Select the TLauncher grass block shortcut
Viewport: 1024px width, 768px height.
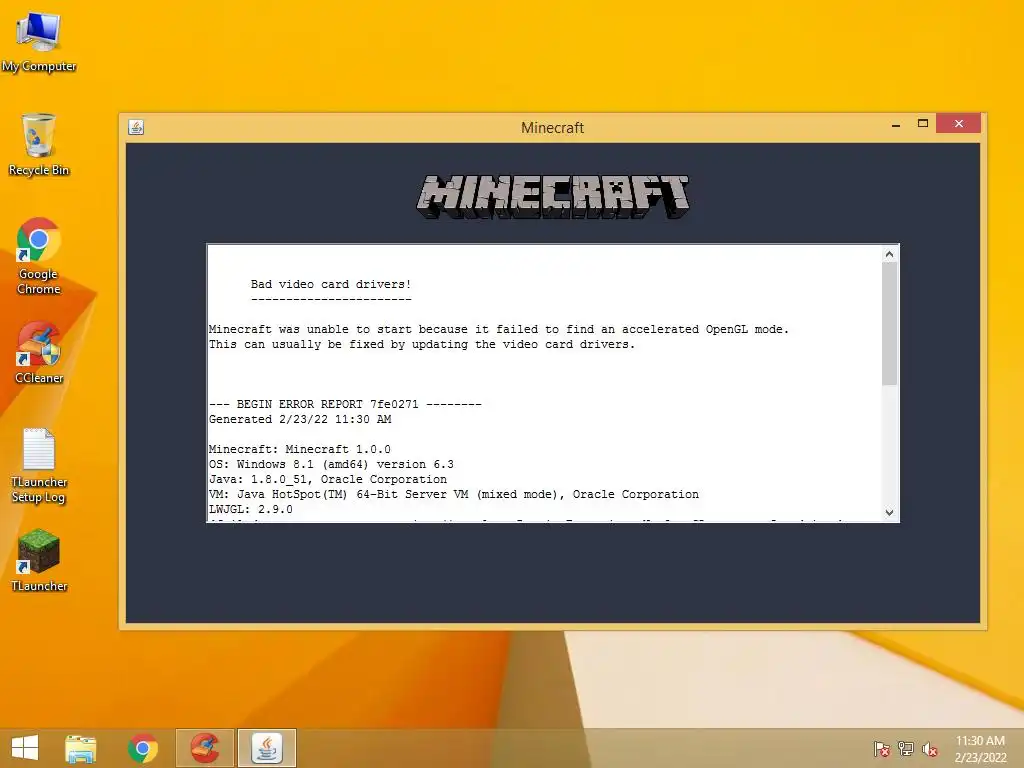pyautogui.click(x=39, y=560)
